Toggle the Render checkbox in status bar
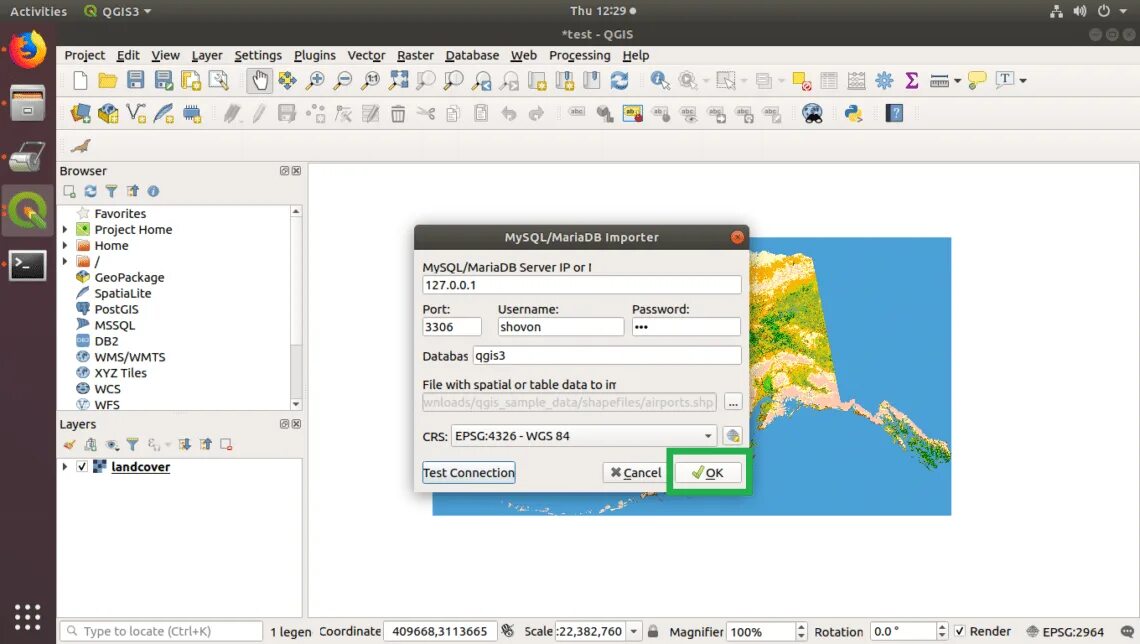 click(960, 631)
